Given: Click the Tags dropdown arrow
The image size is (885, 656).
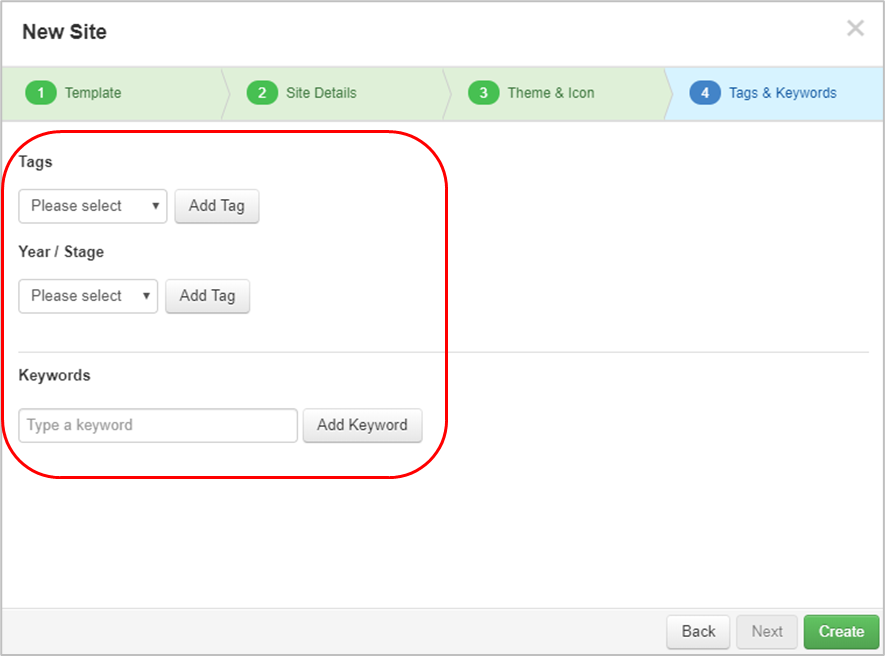Looking at the screenshot, I should (x=155, y=206).
